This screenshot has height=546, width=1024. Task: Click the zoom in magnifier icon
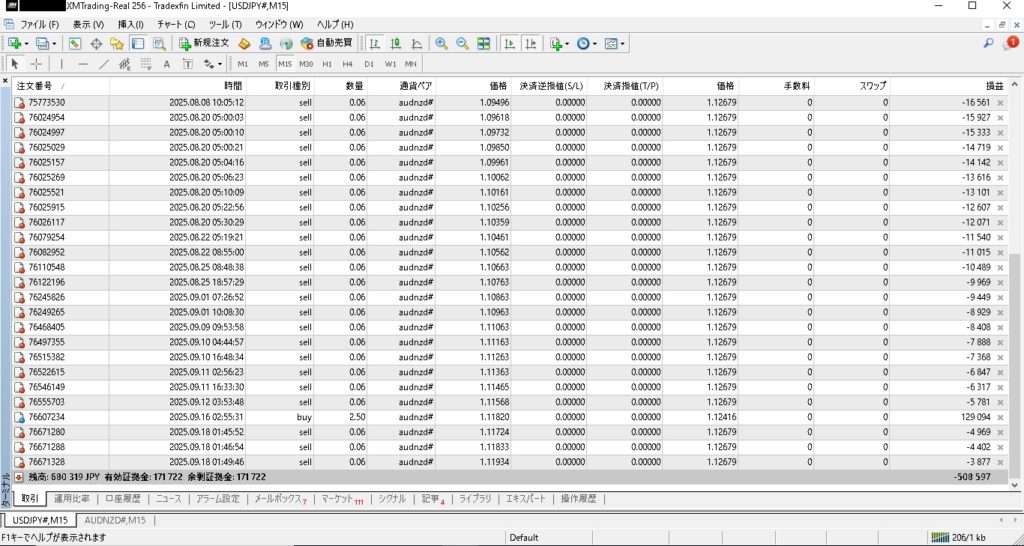(x=441, y=44)
